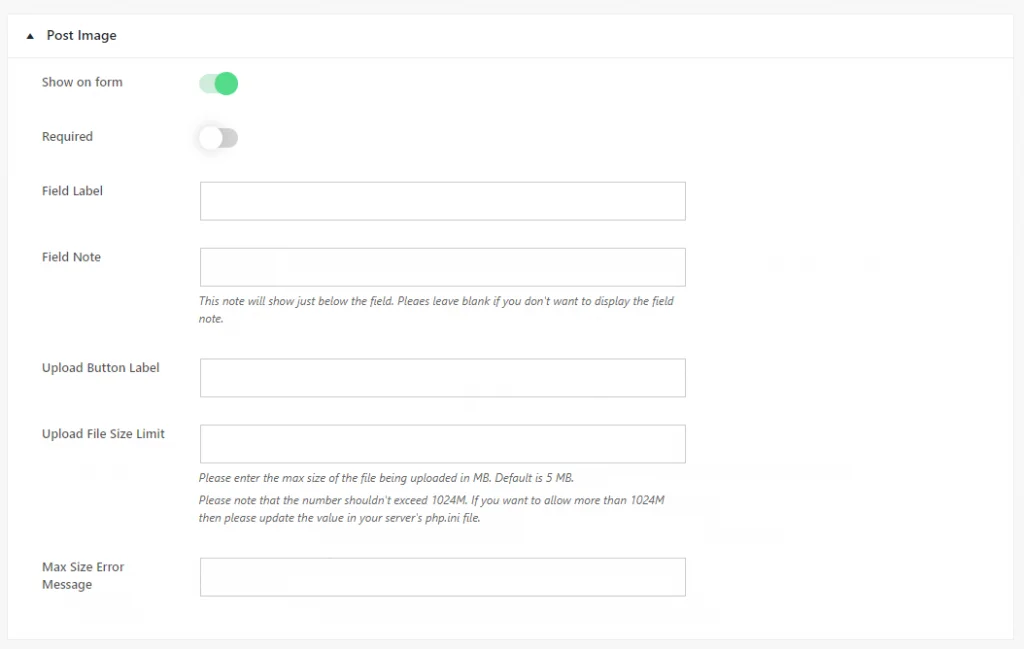Click into the Field Note input
This screenshot has height=649, width=1024.
pos(443,267)
